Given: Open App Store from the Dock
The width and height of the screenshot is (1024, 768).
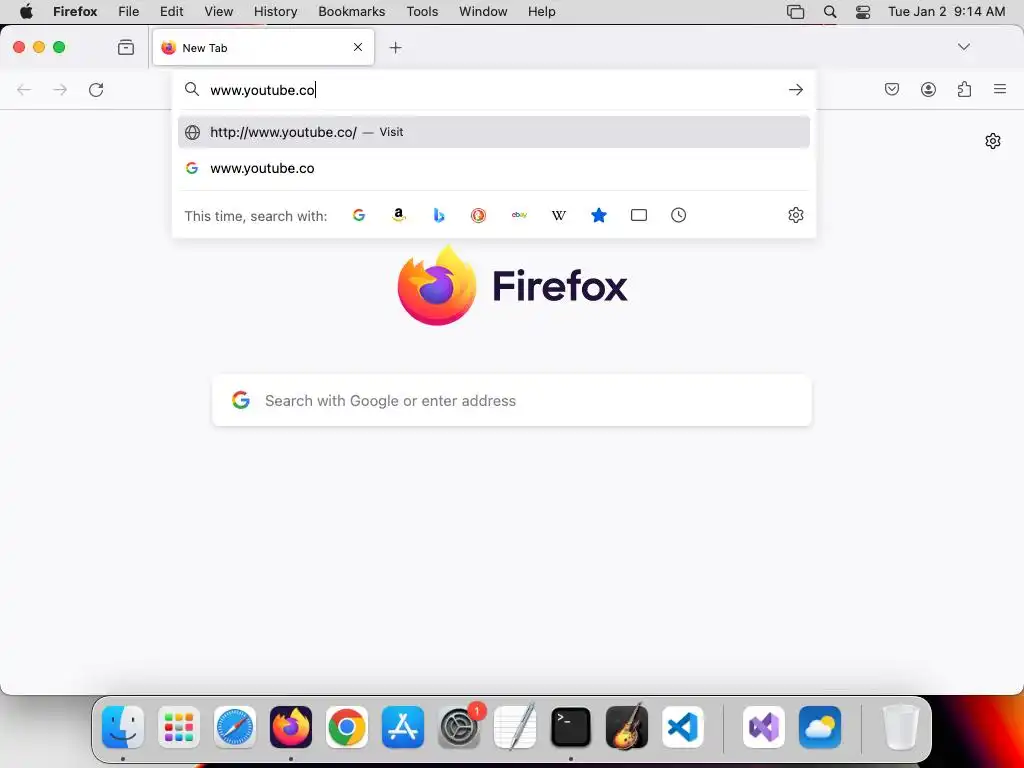Looking at the screenshot, I should click(x=403, y=727).
